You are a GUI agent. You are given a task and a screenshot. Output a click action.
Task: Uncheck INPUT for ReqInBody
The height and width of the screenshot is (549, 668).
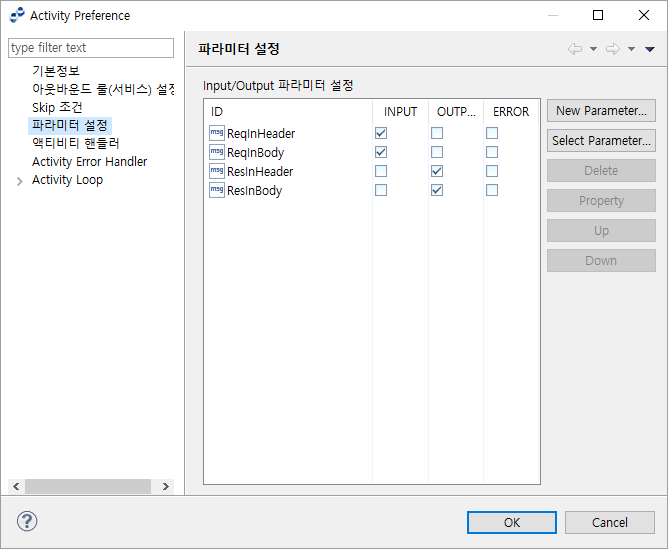(x=381, y=152)
